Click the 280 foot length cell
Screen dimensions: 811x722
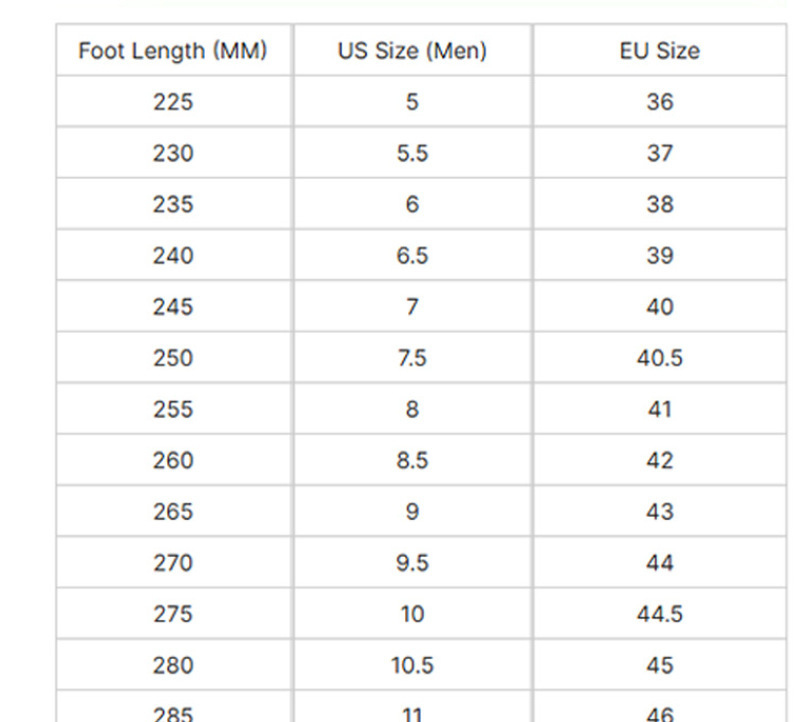(173, 665)
